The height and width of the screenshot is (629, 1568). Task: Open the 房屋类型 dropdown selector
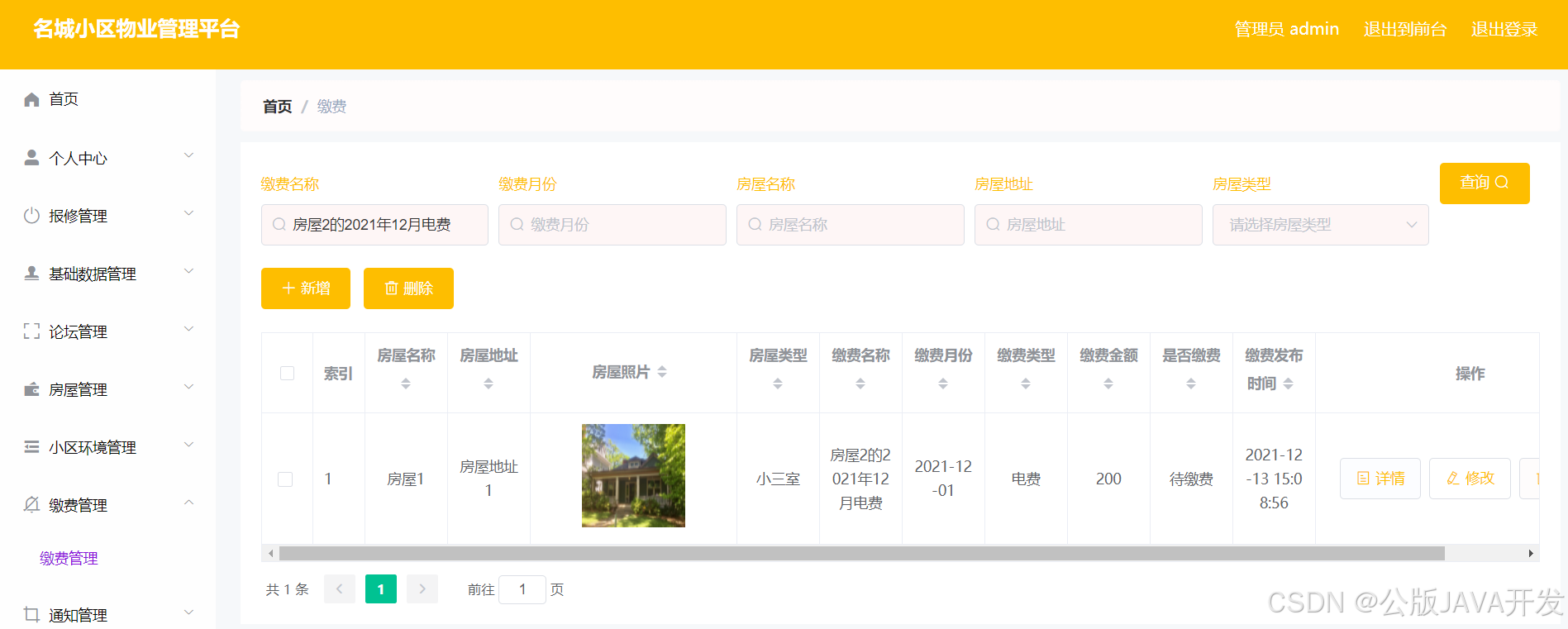point(1320,225)
